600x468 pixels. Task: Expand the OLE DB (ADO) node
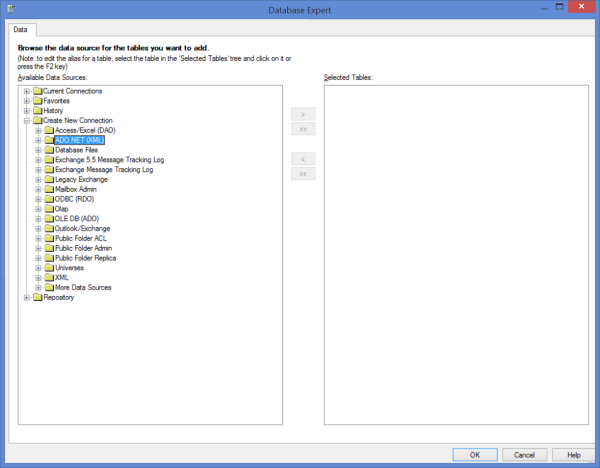38,219
